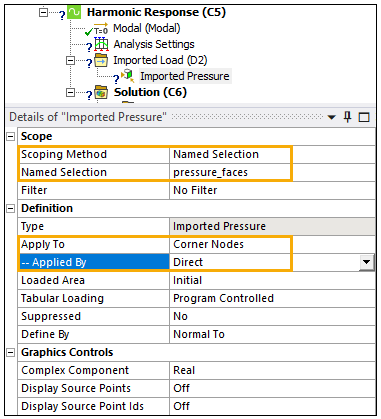Screen dimensions: 381x419
Task: Collapse the Harmonic Response tree node
Action: click(x=43, y=13)
